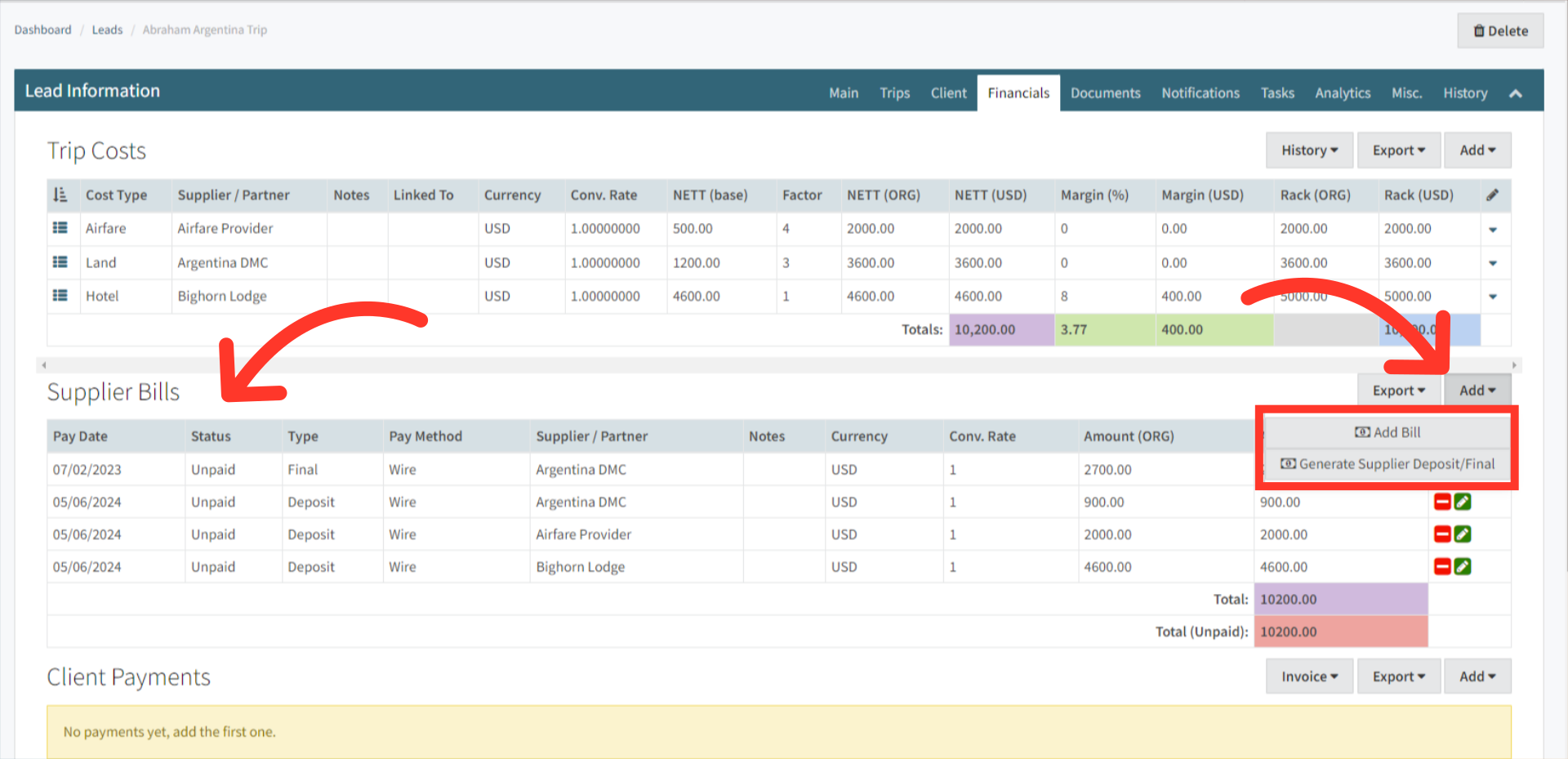The height and width of the screenshot is (759, 1568).
Task: Expand the Invoice dropdown in Client Payments
Action: coord(1308,676)
